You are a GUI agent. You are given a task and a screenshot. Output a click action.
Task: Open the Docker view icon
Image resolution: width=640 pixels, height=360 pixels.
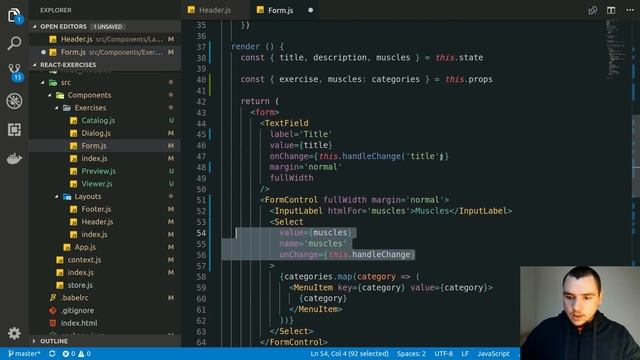(14, 158)
